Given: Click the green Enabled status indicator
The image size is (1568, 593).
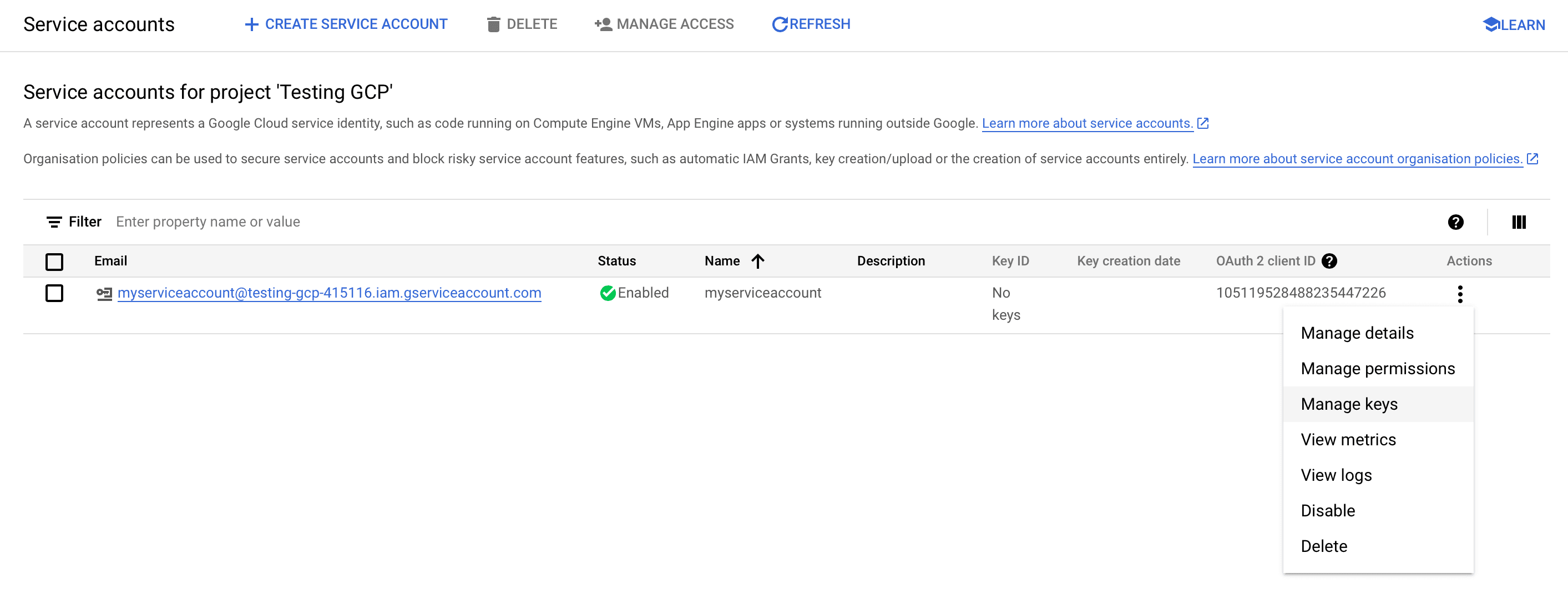Looking at the screenshot, I should click(x=608, y=293).
